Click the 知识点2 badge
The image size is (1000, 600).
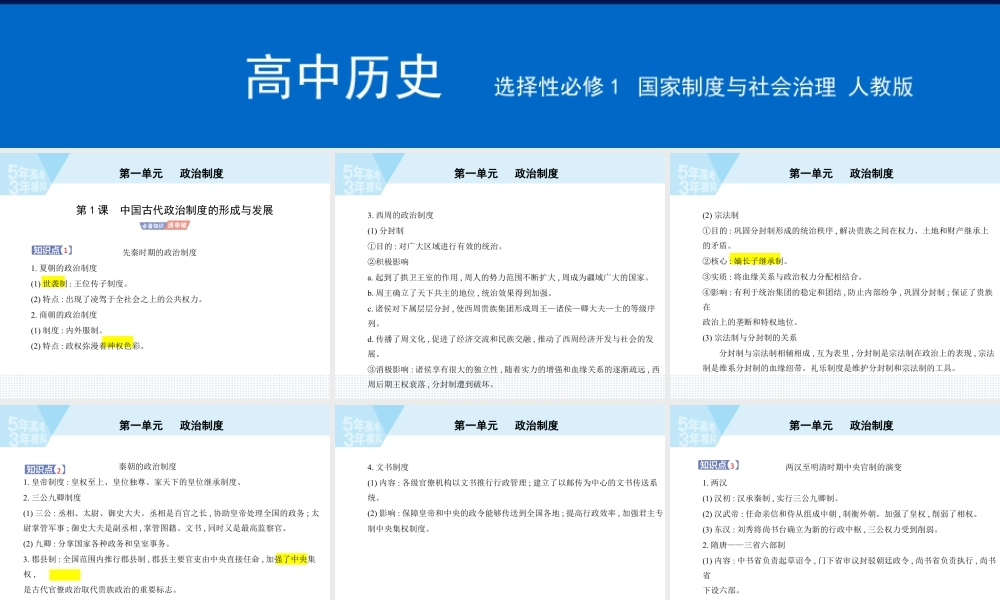pyautogui.click(x=45, y=469)
